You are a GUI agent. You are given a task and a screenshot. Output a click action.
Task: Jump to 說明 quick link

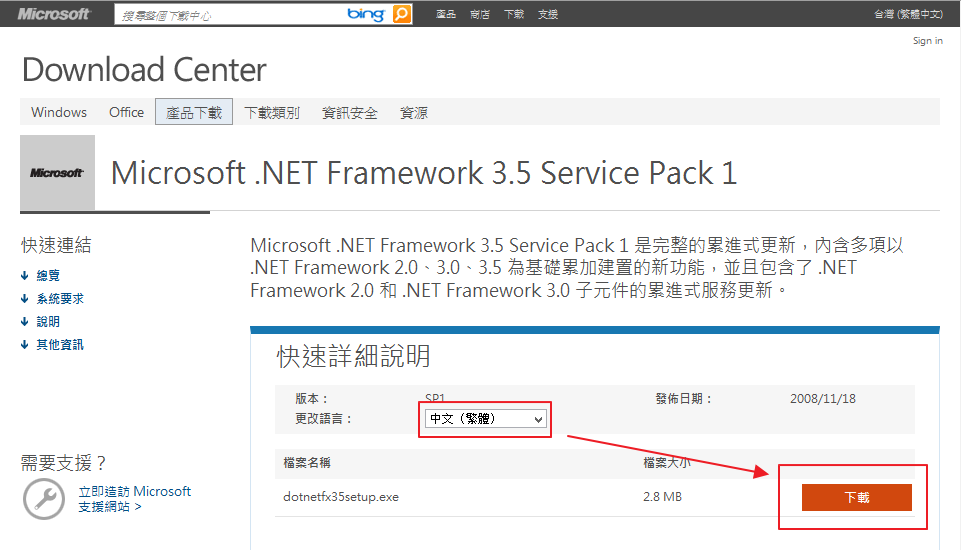[x=48, y=321]
